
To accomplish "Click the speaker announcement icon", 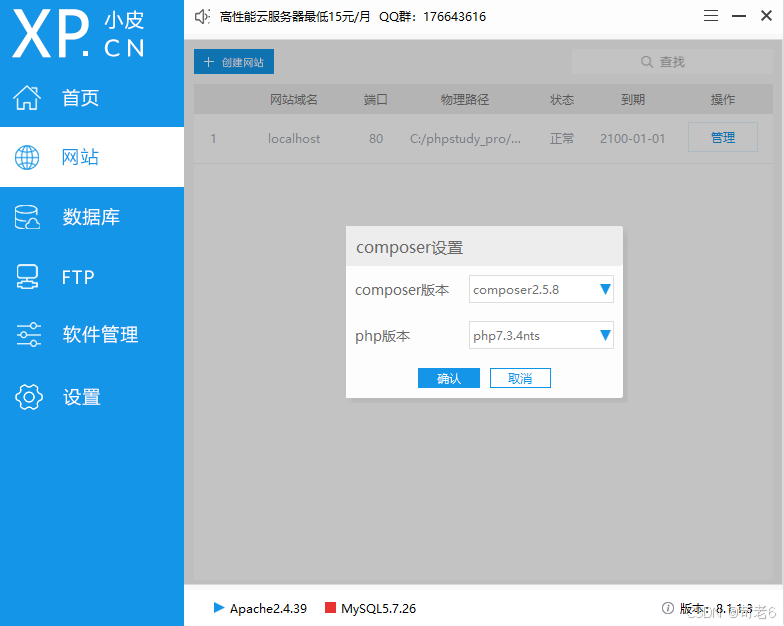I will 202,16.
